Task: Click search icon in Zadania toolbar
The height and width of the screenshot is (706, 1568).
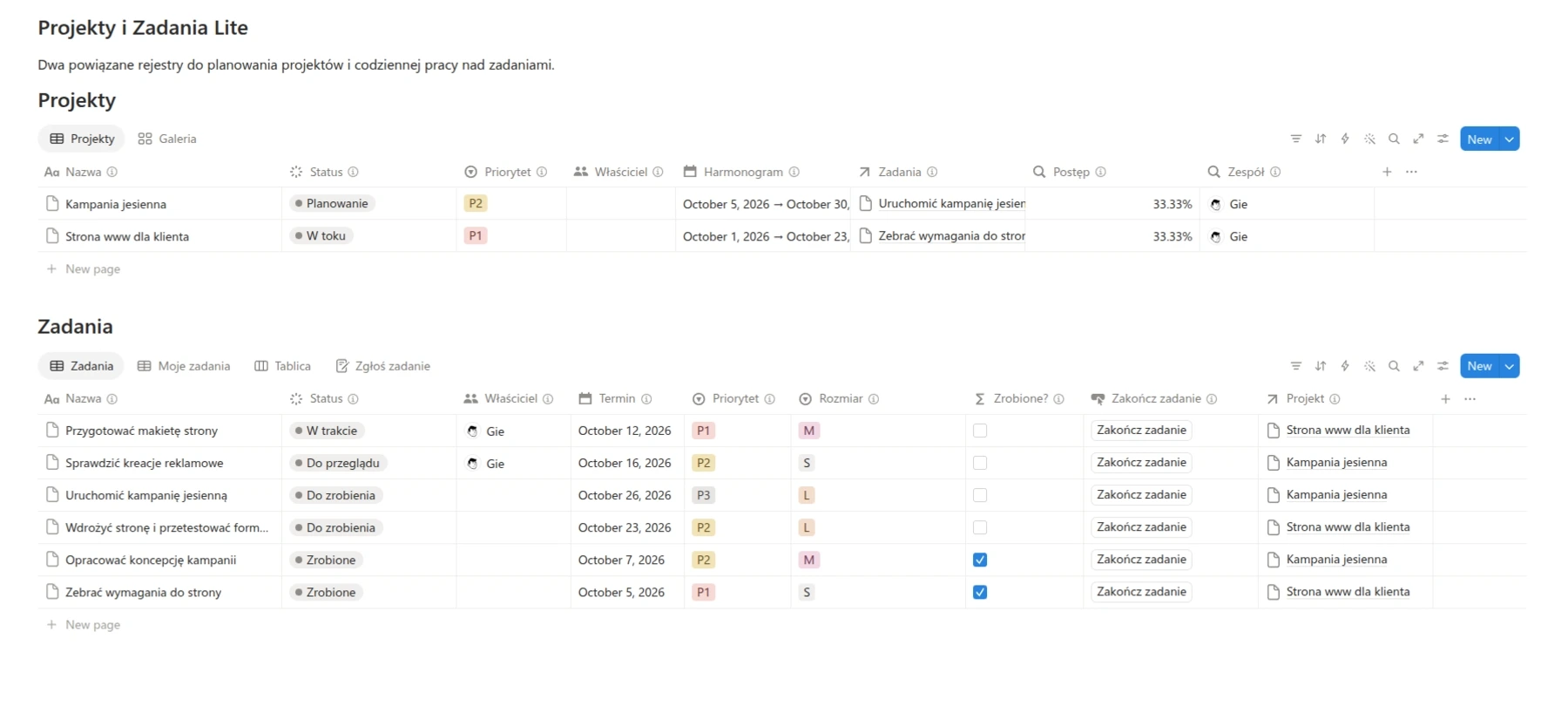Action: 1394,366
